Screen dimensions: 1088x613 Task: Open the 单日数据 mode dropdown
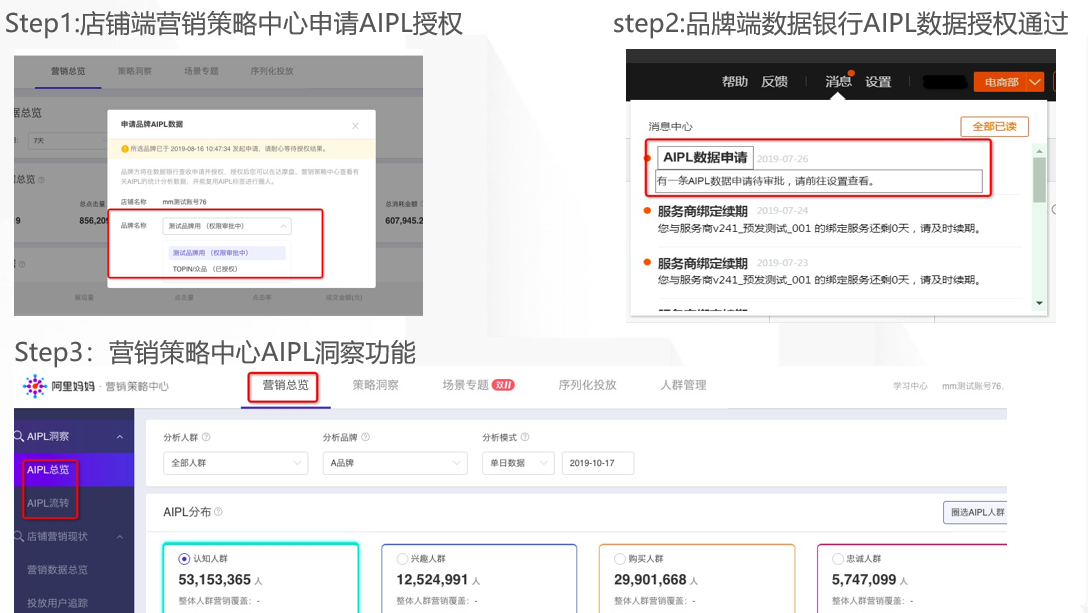pyautogui.click(x=518, y=463)
